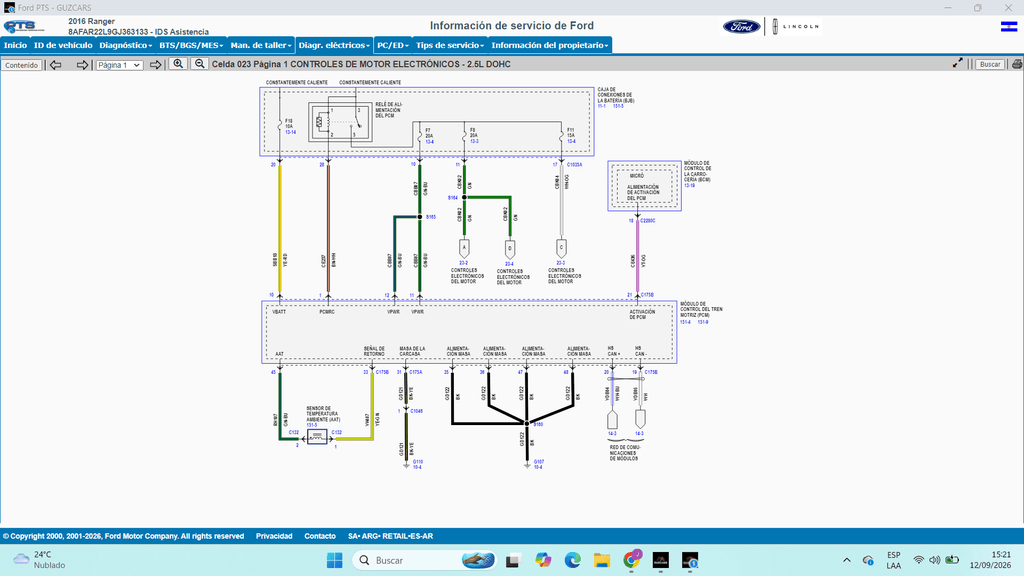Image resolution: width=1024 pixels, height=576 pixels.
Task: Open Microsoft Edge from taskbar
Action: [x=573, y=560]
